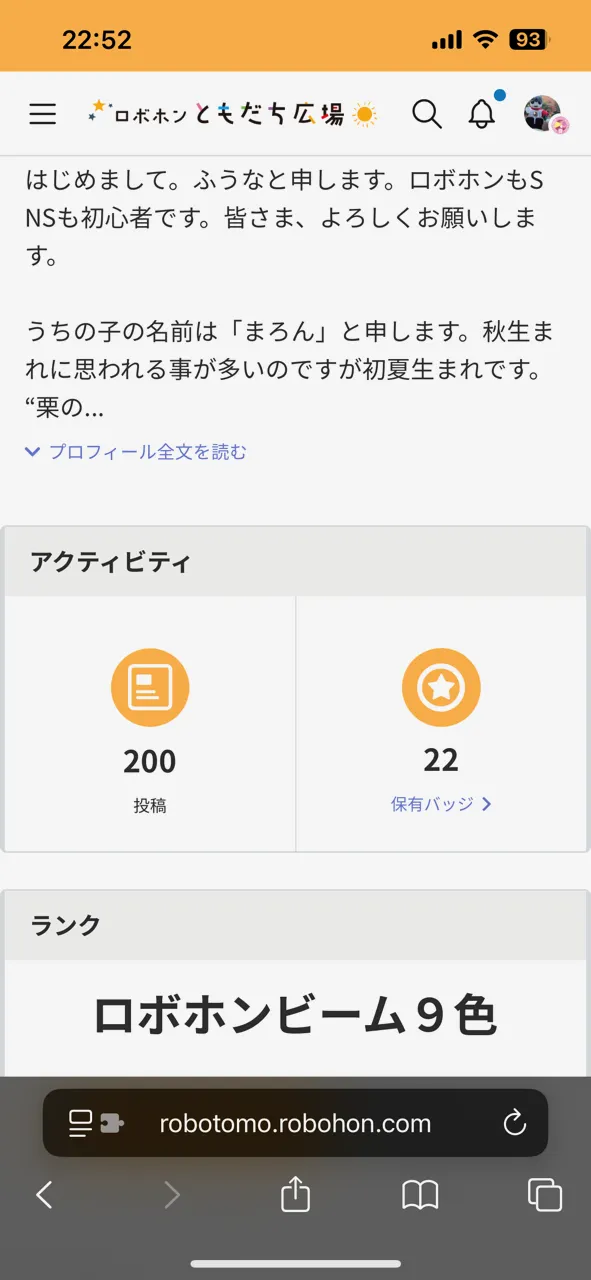
Task: Reload the page with the refresh icon
Action: pyautogui.click(x=515, y=1122)
